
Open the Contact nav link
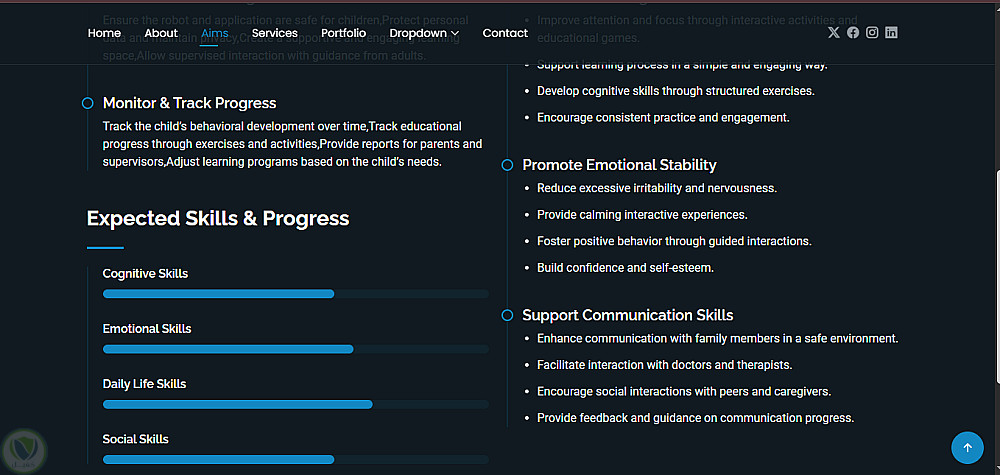[505, 33]
